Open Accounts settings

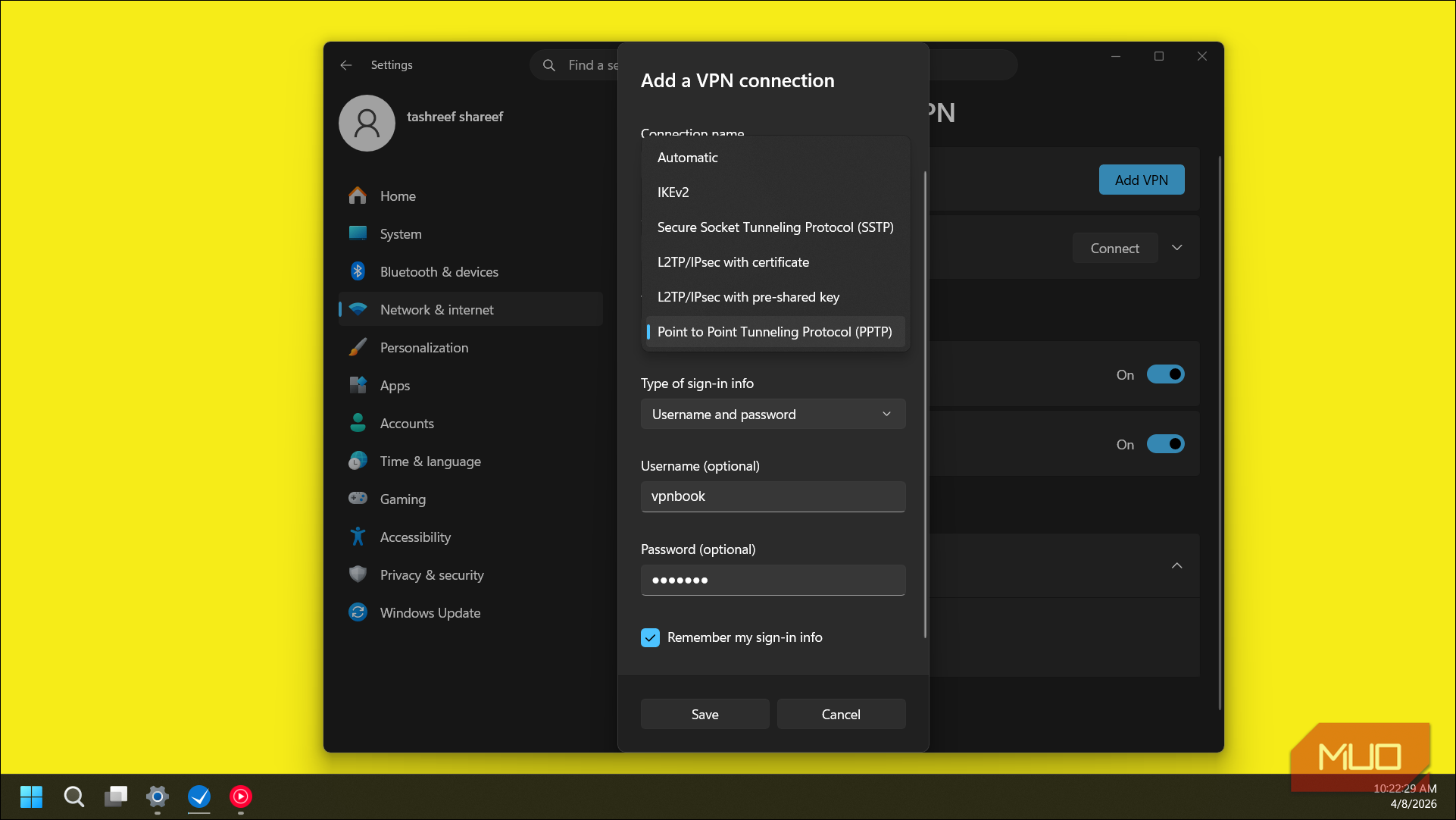point(470,424)
